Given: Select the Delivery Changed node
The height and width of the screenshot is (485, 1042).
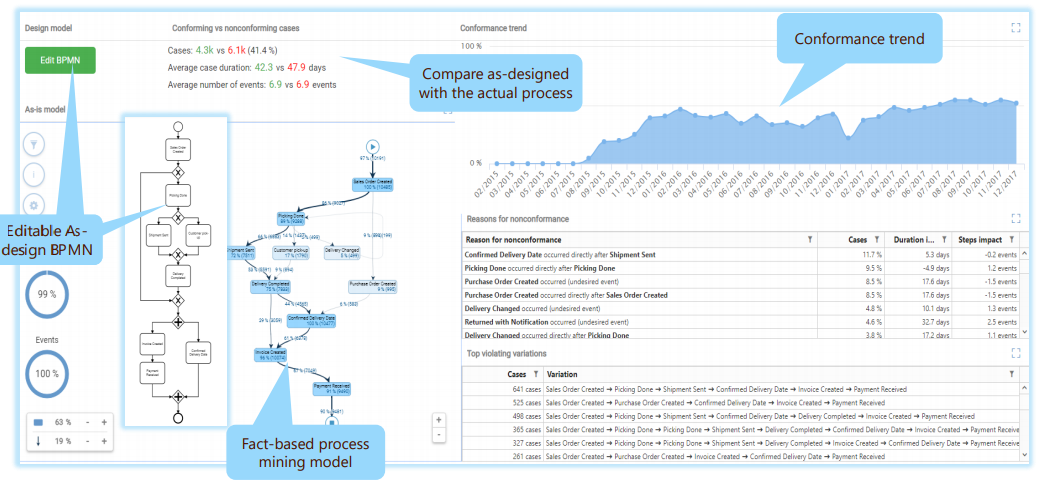Looking at the screenshot, I should click(x=341, y=252).
